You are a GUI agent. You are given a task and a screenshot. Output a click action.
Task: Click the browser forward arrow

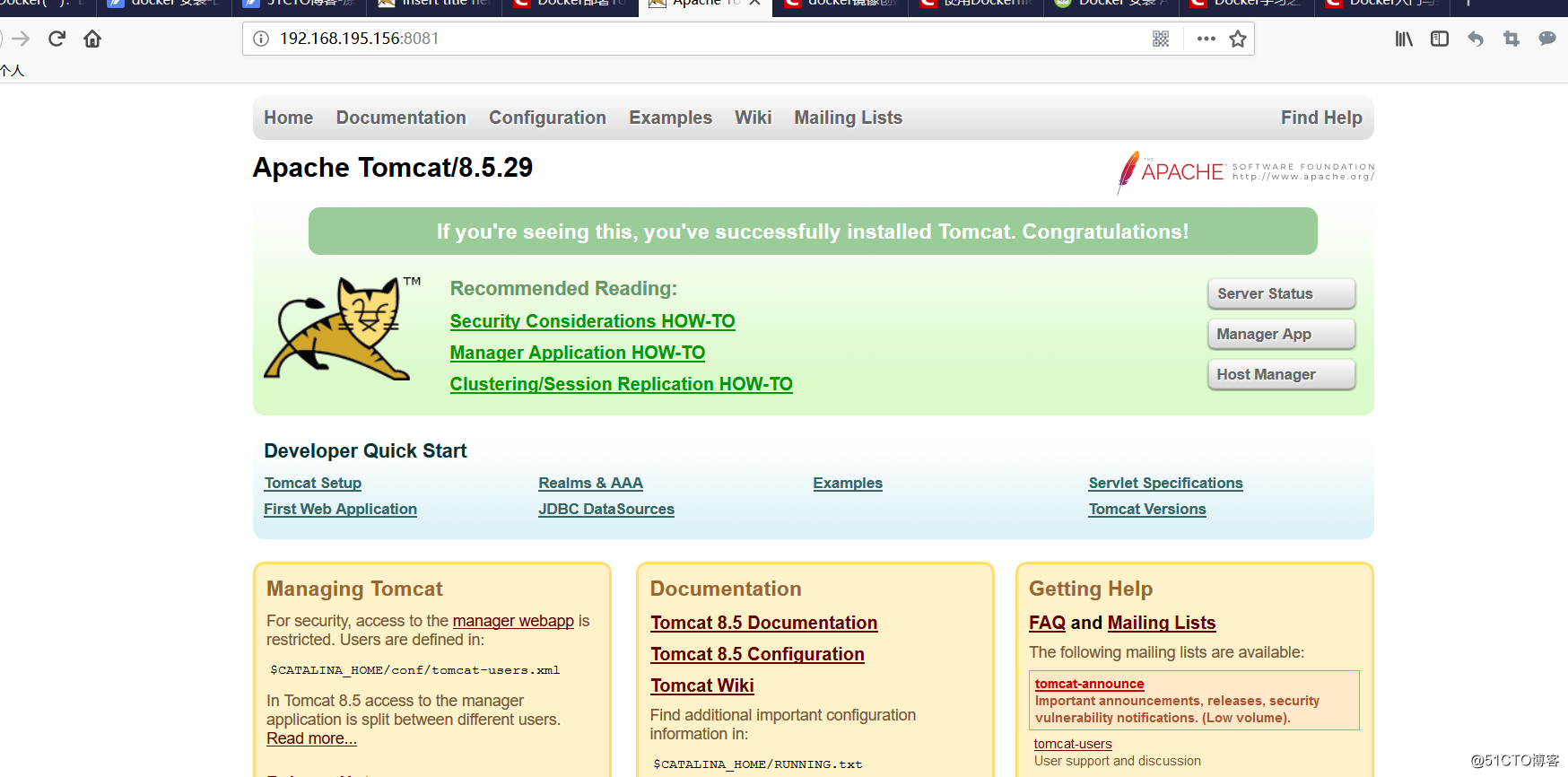tap(21, 39)
